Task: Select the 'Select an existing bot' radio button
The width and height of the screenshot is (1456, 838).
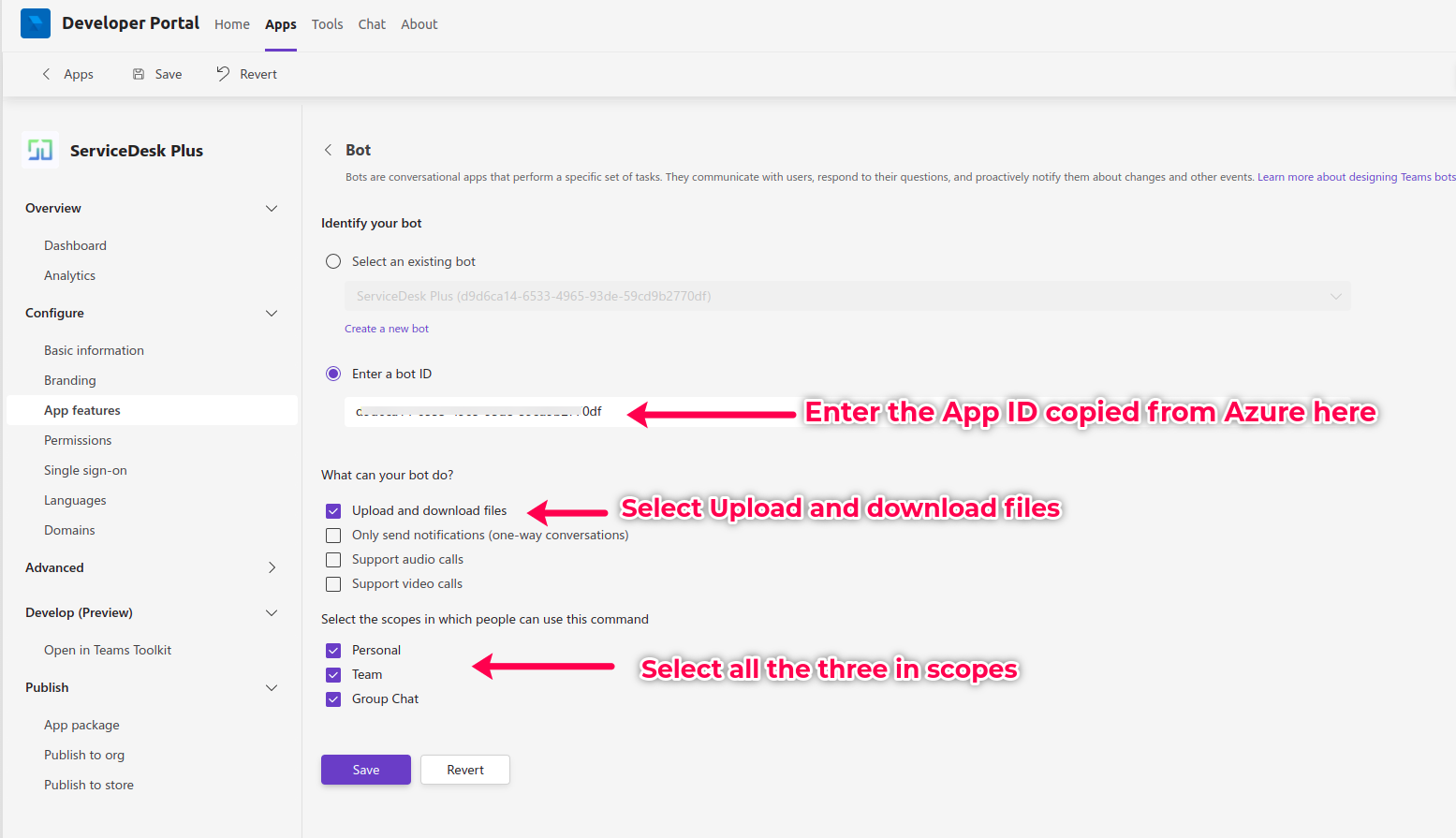Action: [x=333, y=261]
